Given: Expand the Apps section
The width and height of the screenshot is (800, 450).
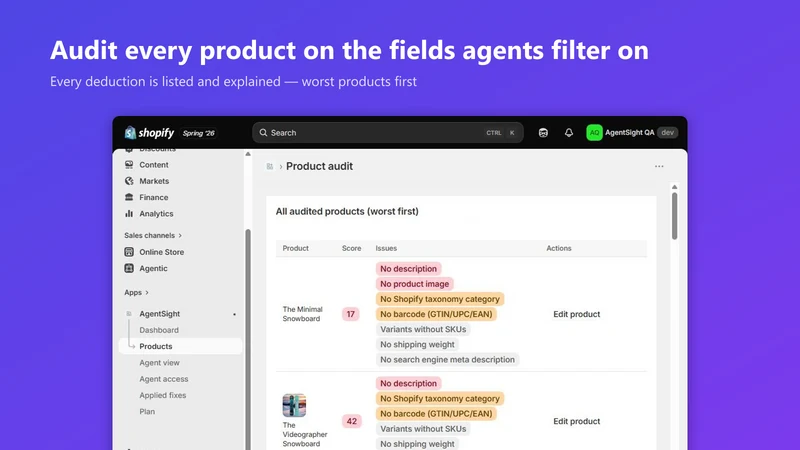Looking at the screenshot, I should [x=136, y=292].
